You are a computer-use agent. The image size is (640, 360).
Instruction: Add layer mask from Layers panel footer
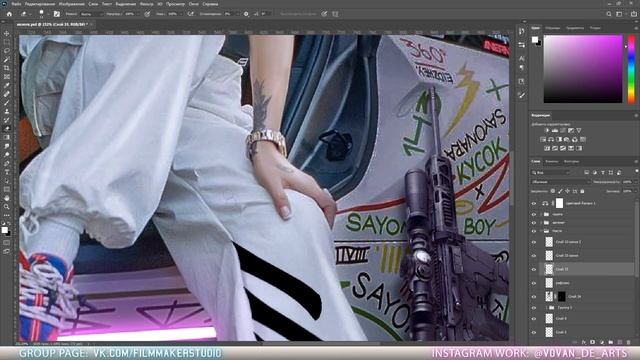pos(593,342)
